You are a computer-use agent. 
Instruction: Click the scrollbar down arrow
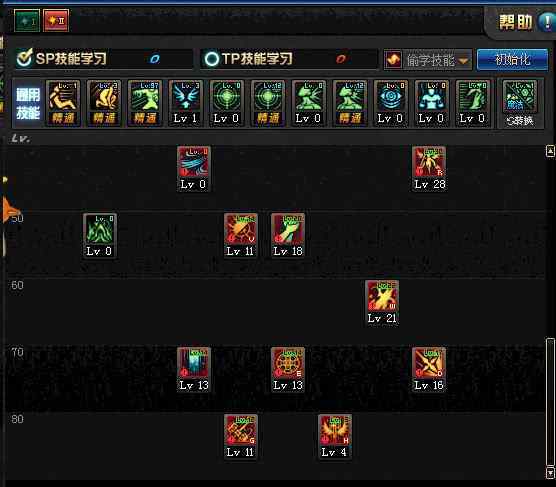coord(550,473)
